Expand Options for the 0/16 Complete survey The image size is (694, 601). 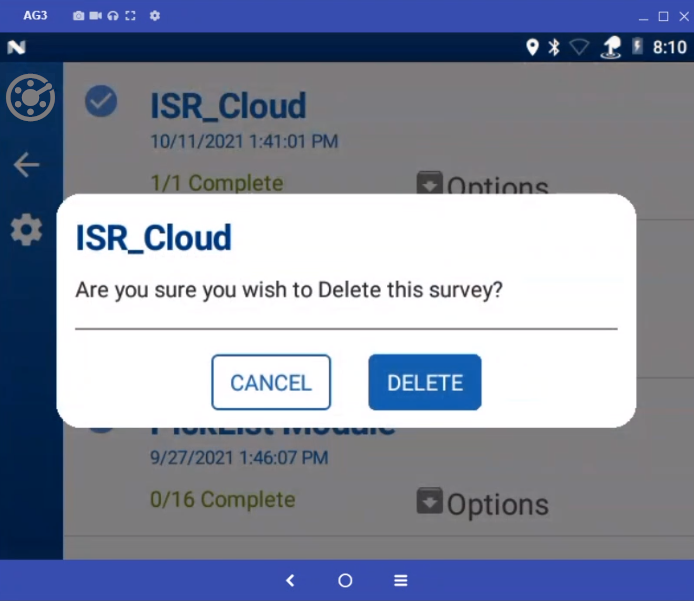click(482, 503)
